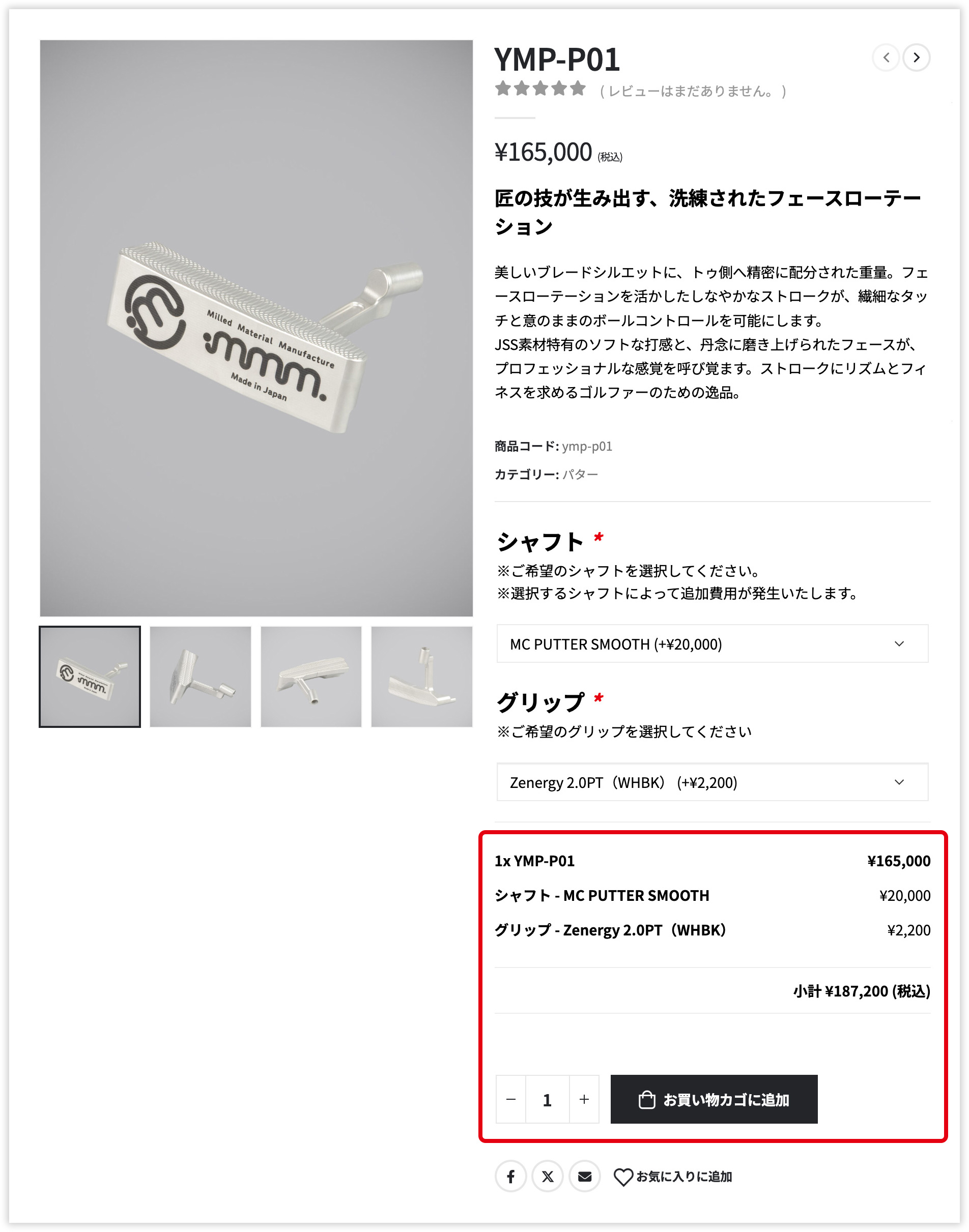The height and width of the screenshot is (1232, 969).
Task: Share product on Facebook
Action: tap(510, 1177)
